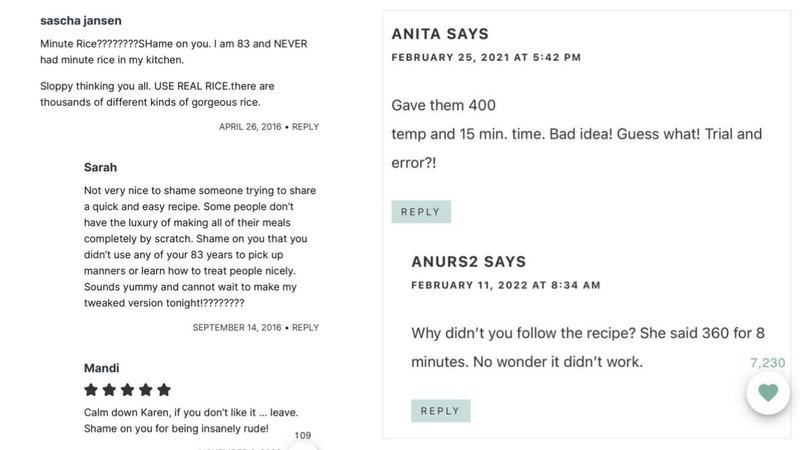Click the 7,230 count above the heart

pos(767,363)
